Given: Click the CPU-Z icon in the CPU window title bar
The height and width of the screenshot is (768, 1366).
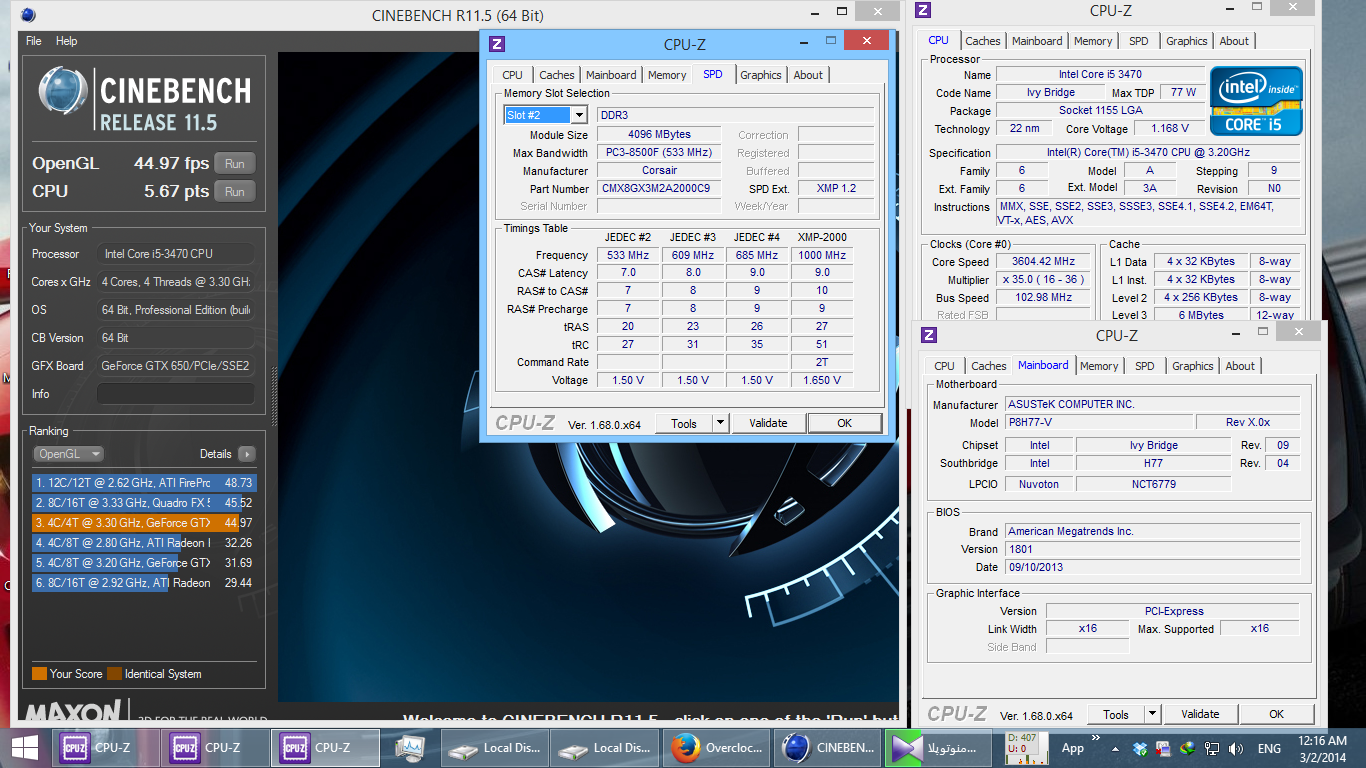Looking at the screenshot, I should 923,10.
